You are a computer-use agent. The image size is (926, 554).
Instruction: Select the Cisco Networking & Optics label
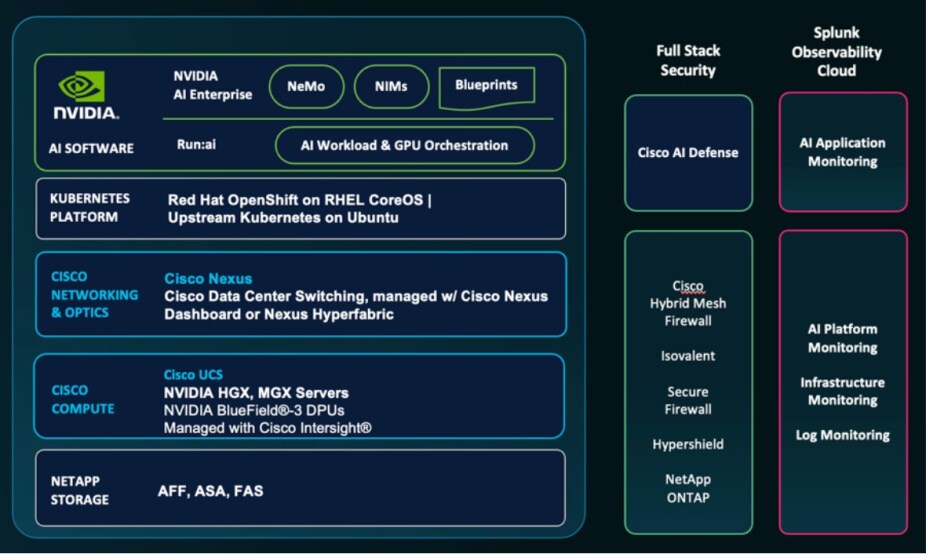(x=94, y=295)
